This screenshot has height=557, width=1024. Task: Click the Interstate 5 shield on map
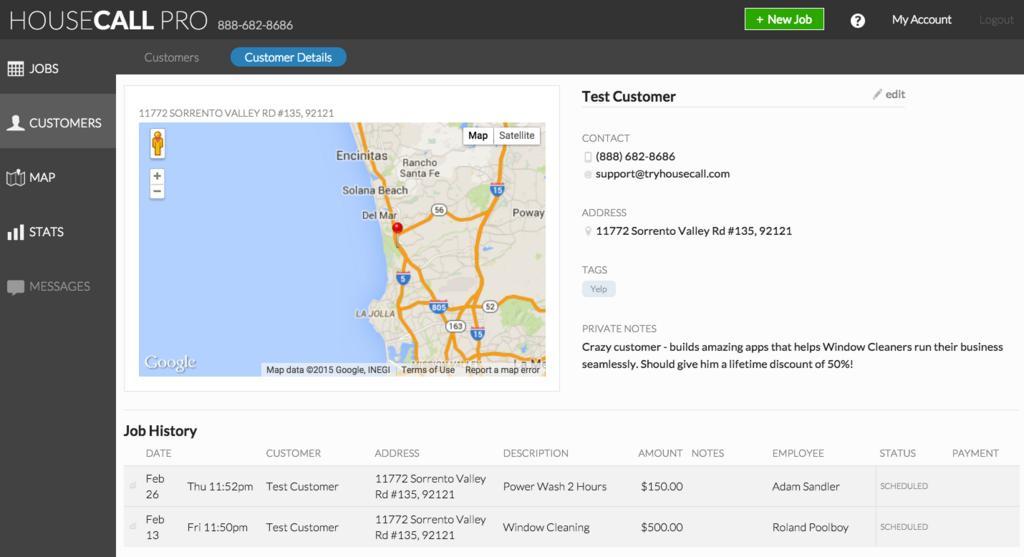(403, 278)
